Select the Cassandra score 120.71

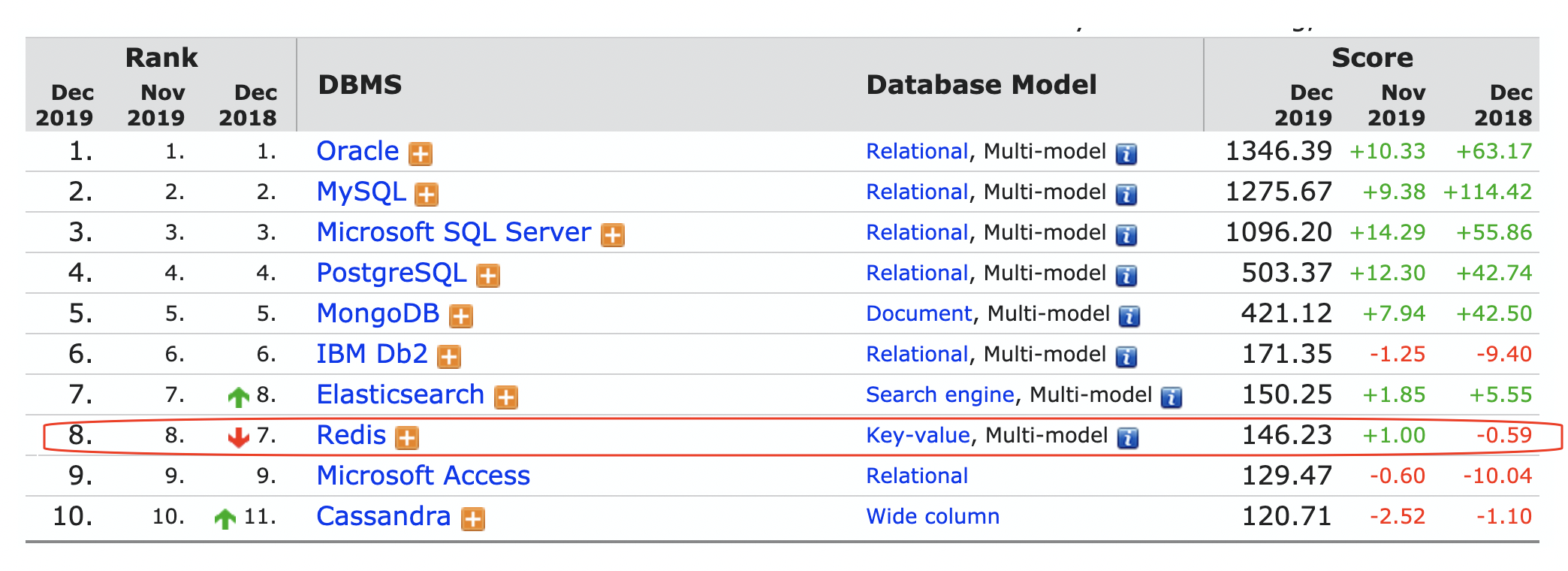pyautogui.click(x=1287, y=517)
